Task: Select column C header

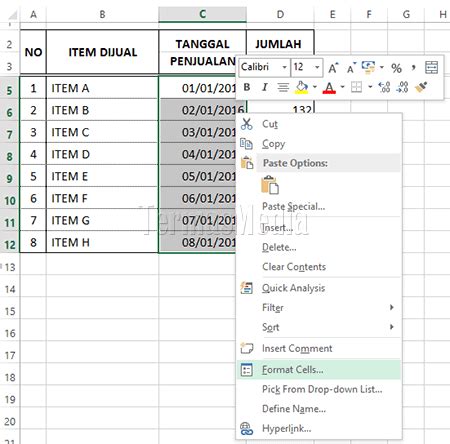Action: point(203,14)
